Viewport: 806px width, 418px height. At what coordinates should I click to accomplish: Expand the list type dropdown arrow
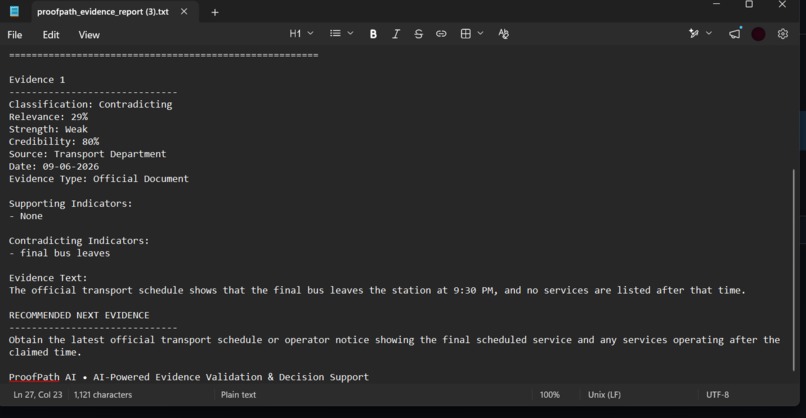click(351, 33)
